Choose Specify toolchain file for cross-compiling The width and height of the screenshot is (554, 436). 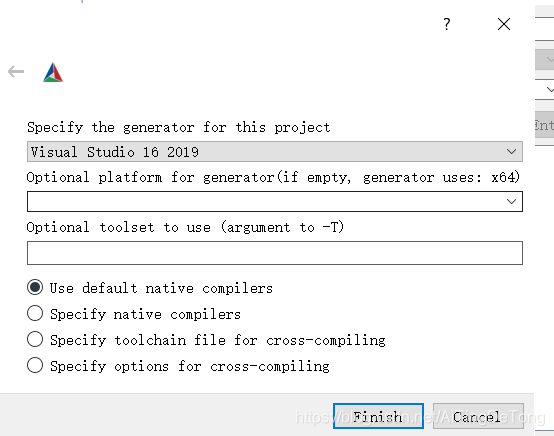point(206,340)
